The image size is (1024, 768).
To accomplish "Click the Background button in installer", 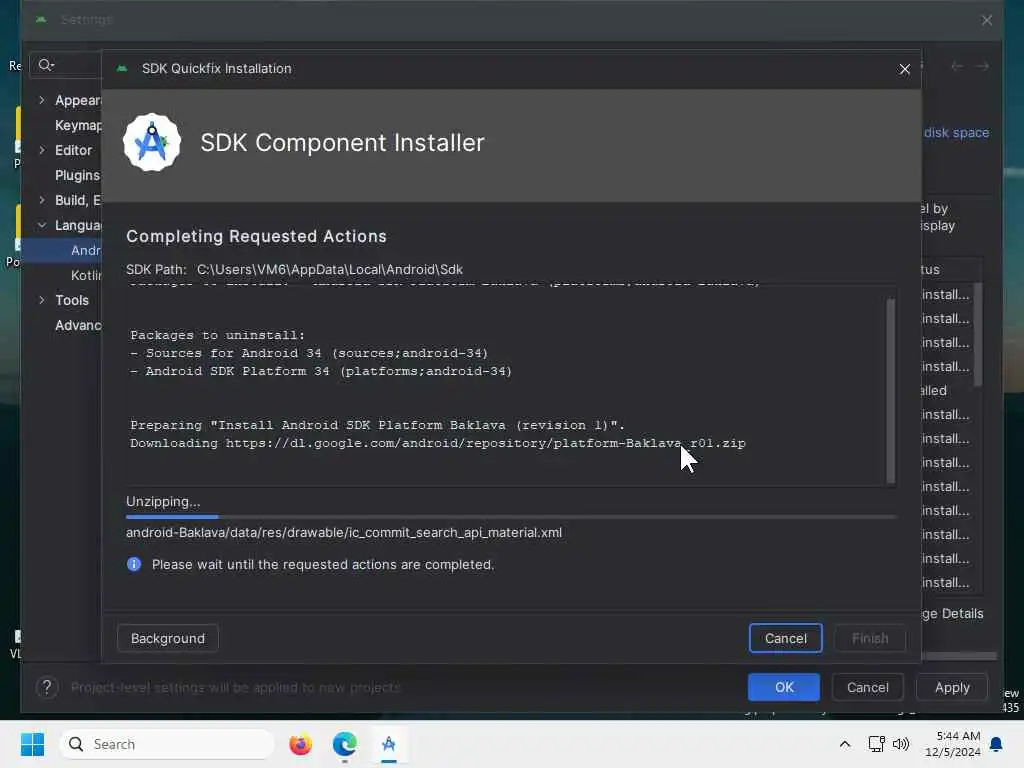I will (167, 638).
